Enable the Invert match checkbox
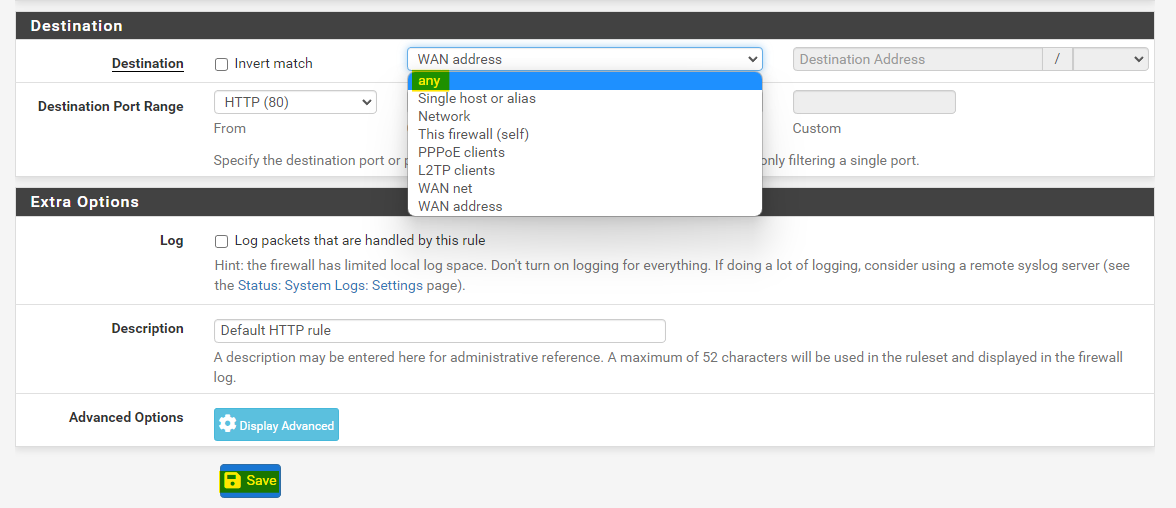 (222, 64)
